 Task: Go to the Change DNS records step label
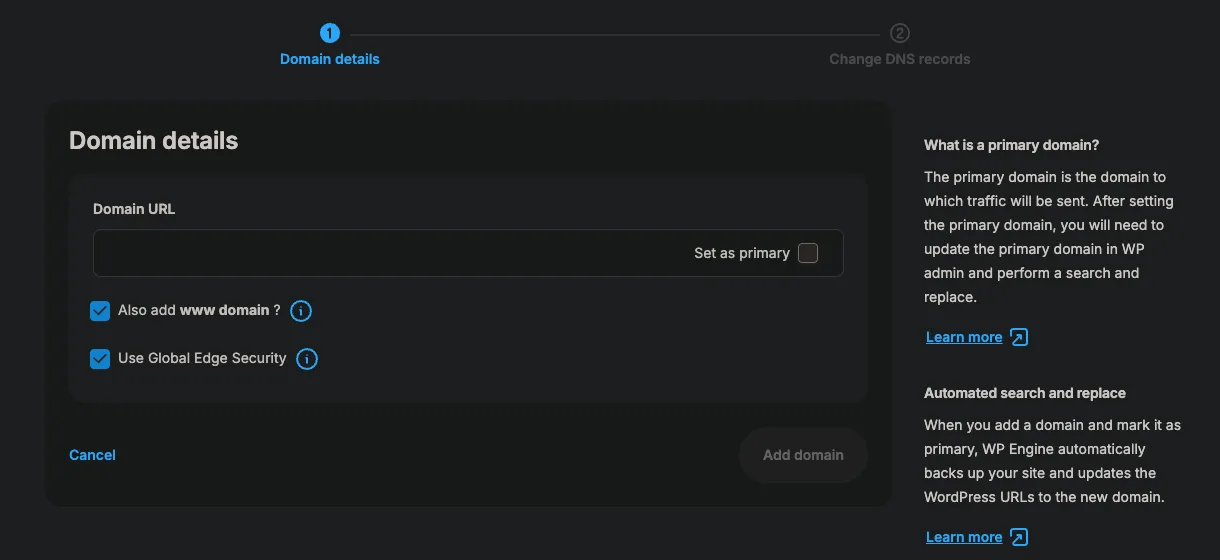pos(899,59)
